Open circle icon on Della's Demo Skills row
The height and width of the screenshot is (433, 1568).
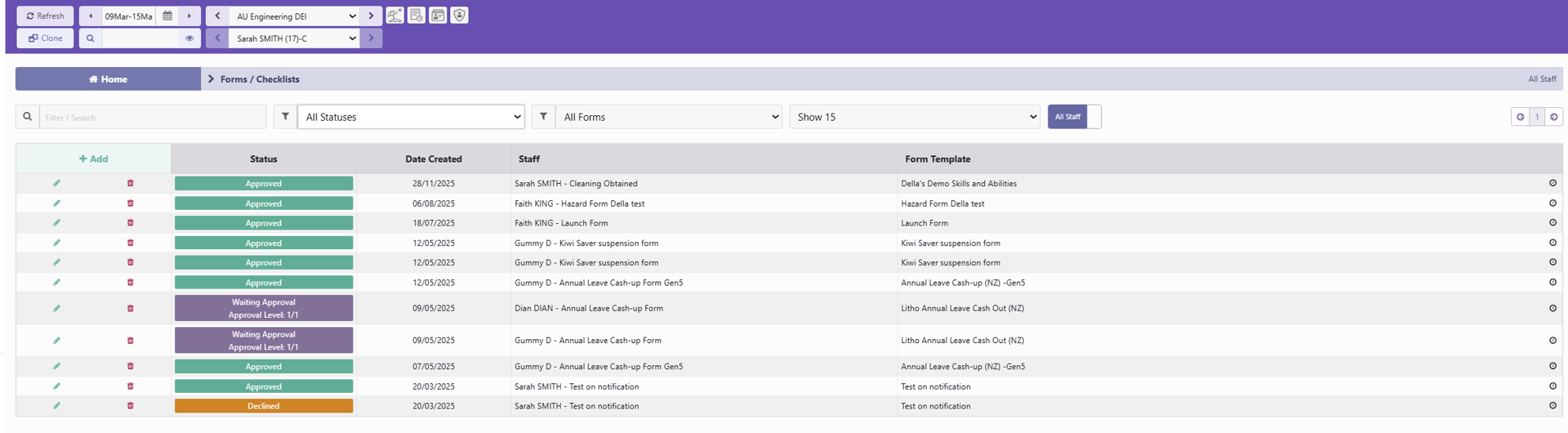tap(1552, 183)
